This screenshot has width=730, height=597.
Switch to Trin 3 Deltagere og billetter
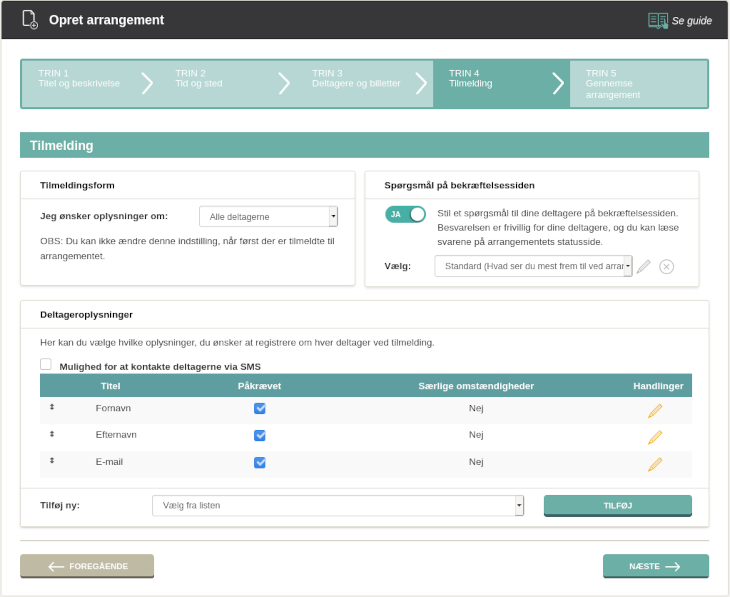[355, 84]
